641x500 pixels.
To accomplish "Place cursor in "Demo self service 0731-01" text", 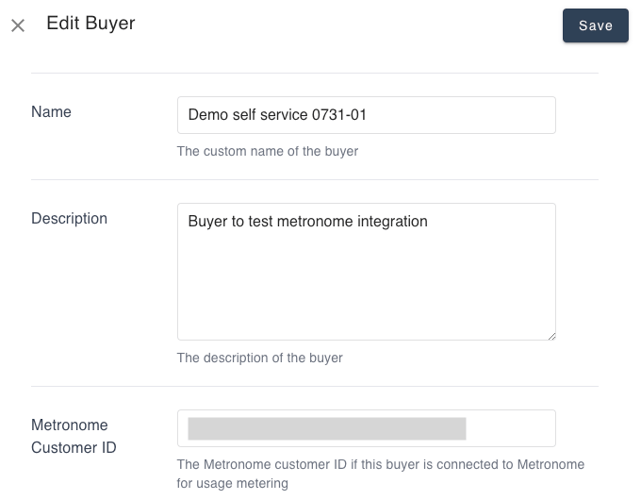I will (277, 115).
